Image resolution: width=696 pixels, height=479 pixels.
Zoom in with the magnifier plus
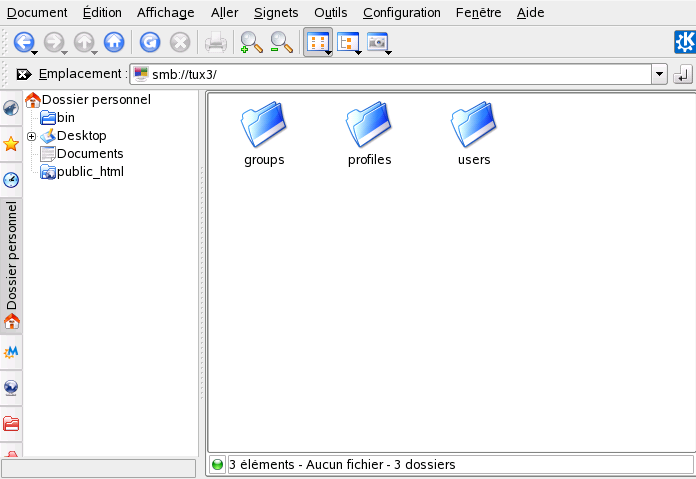pos(251,42)
